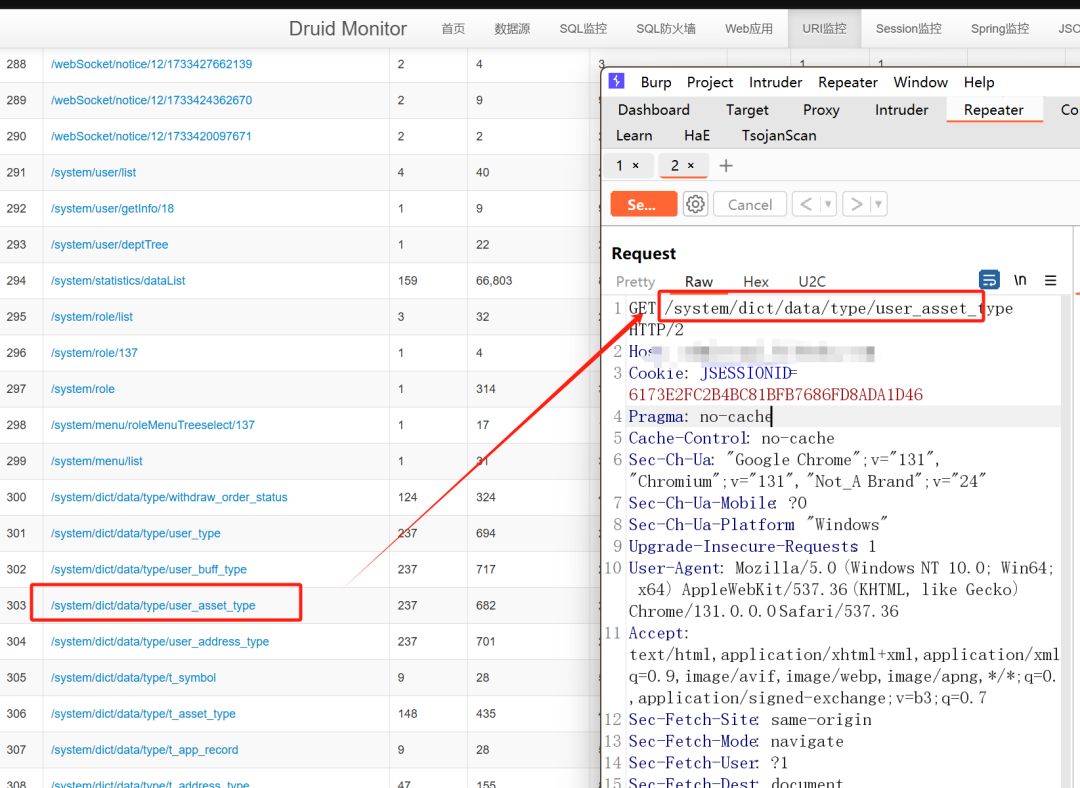
Task: Open Druid 数据源 nav item
Action: 512,28
